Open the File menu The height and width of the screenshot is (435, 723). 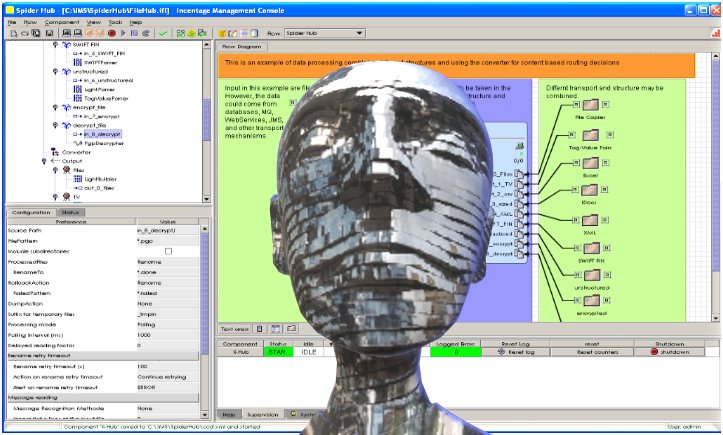pyautogui.click(x=12, y=22)
